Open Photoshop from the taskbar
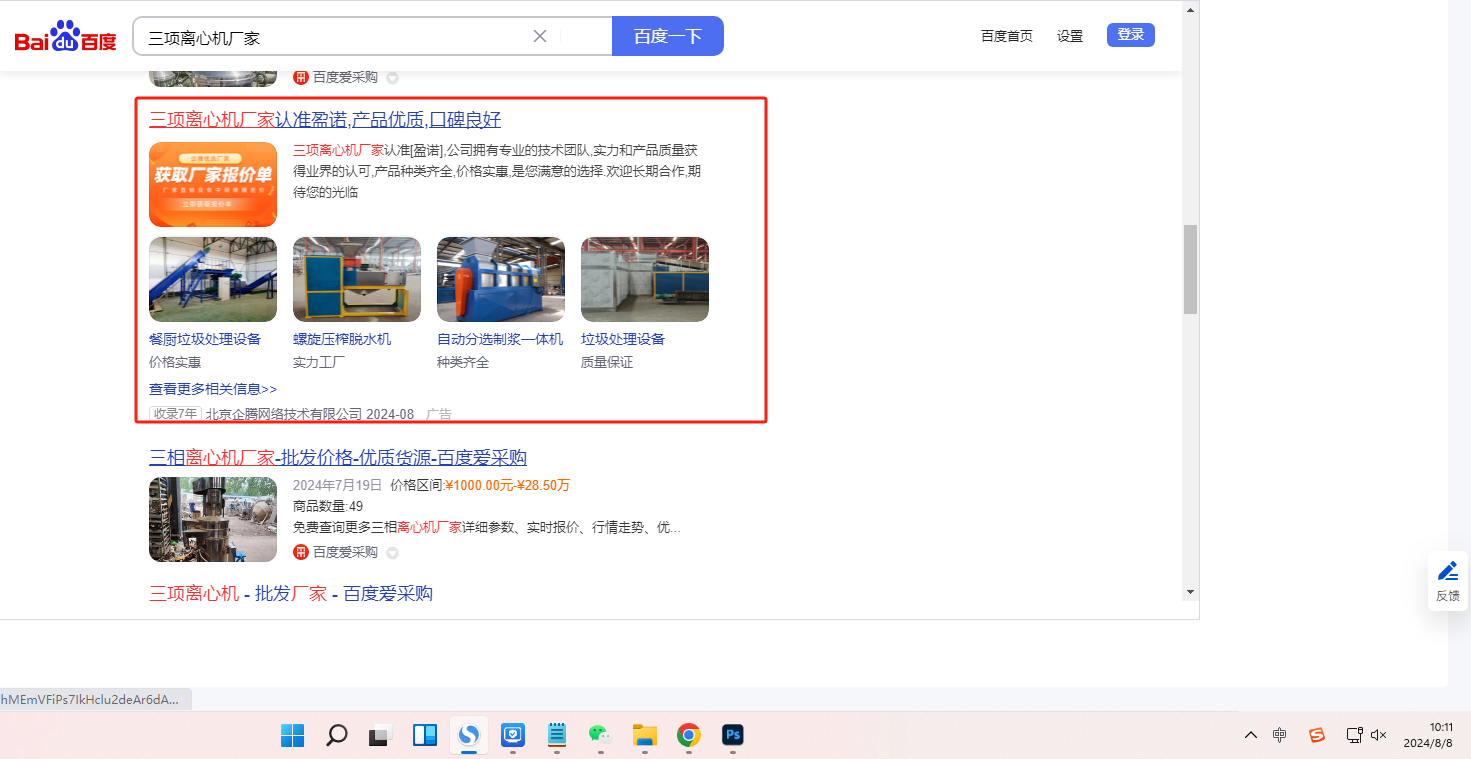 (x=733, y=735)
